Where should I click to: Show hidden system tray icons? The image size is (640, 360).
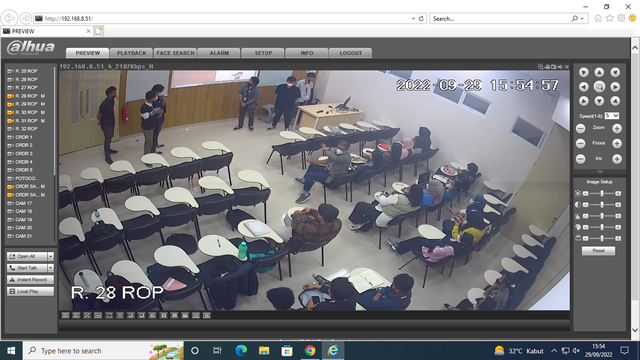pyautogui.click(x=553, y=351)
